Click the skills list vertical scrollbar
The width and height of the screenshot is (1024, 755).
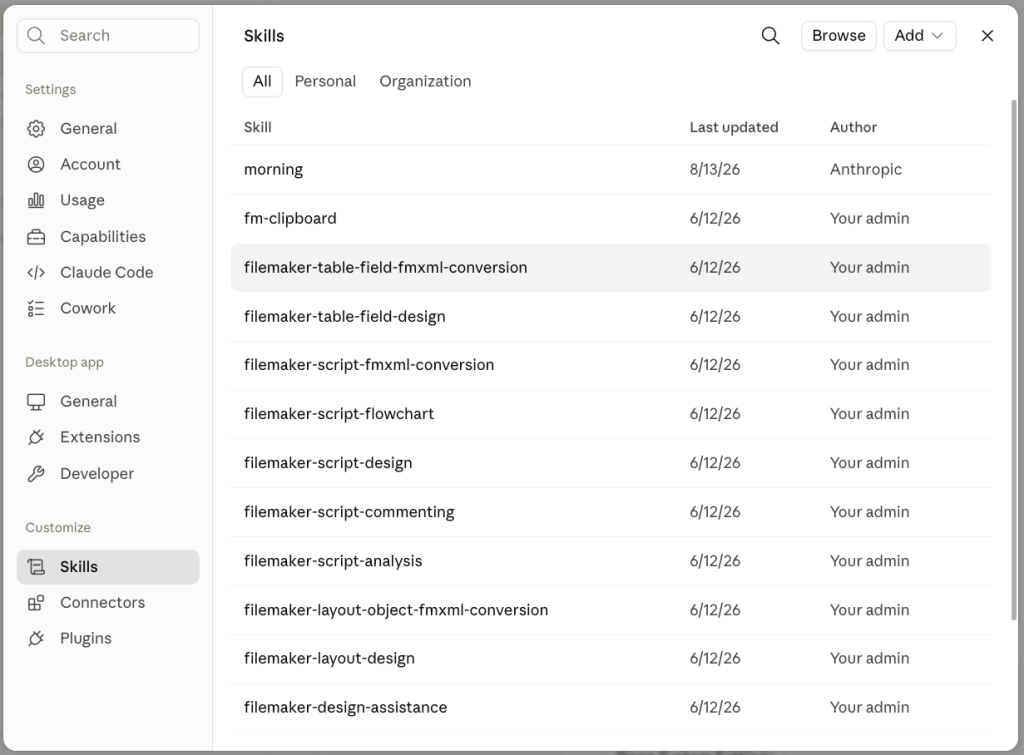click(x=1014, y=359)
